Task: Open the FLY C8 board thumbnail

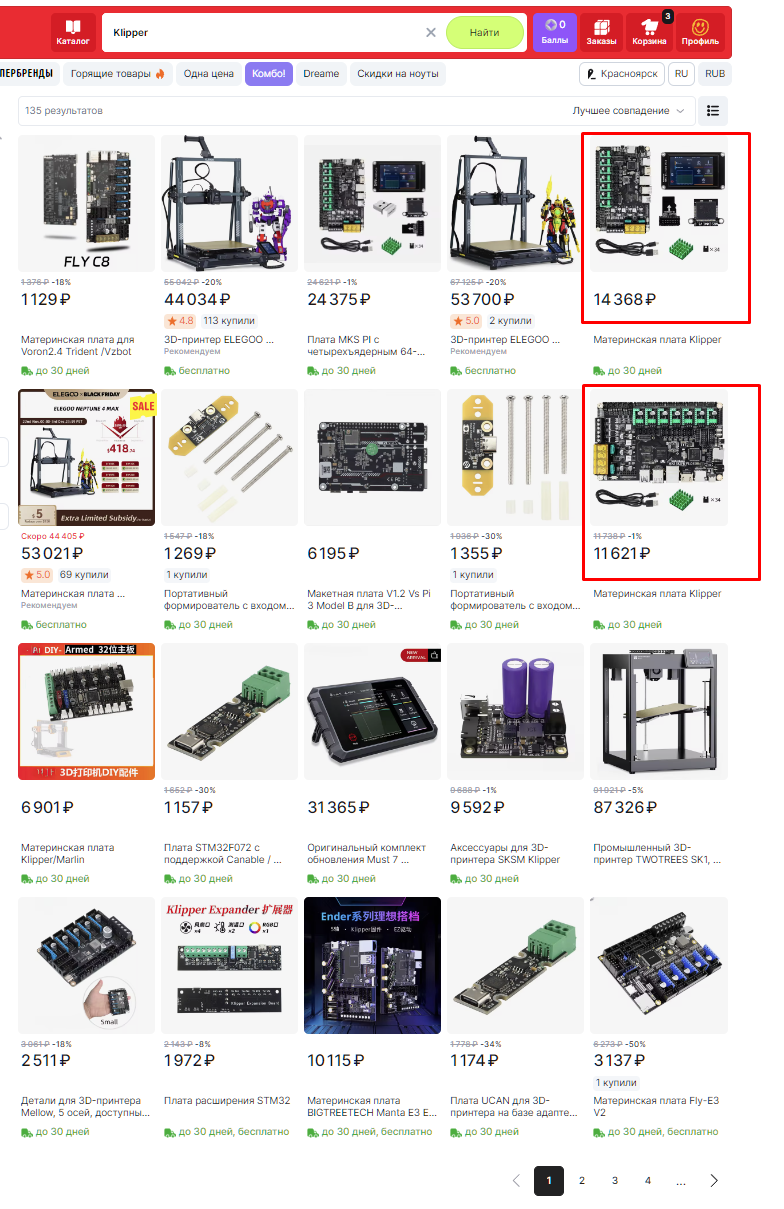Action: click(86, 203)
